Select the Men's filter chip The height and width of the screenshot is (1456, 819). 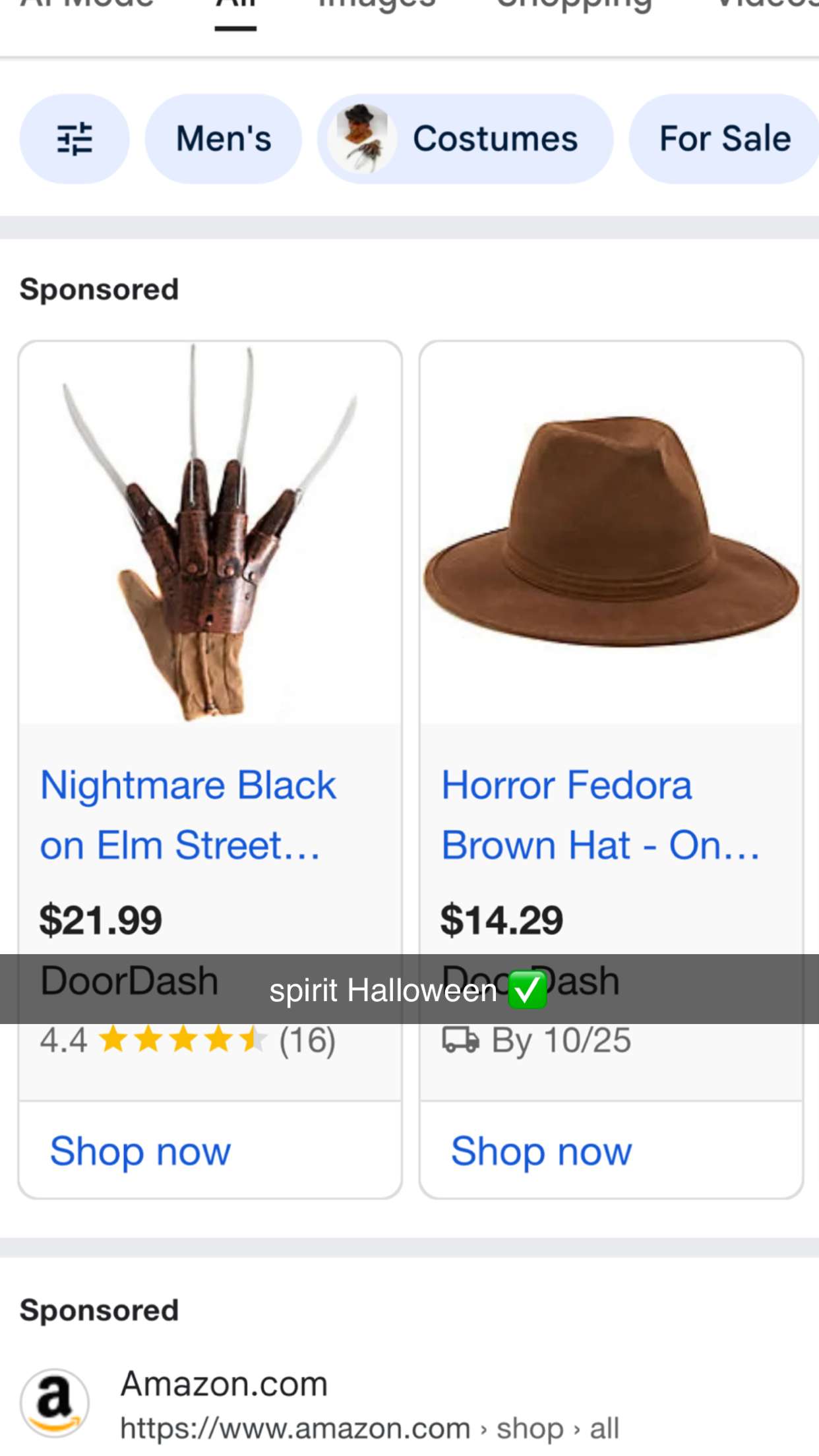tap(224, 139)
